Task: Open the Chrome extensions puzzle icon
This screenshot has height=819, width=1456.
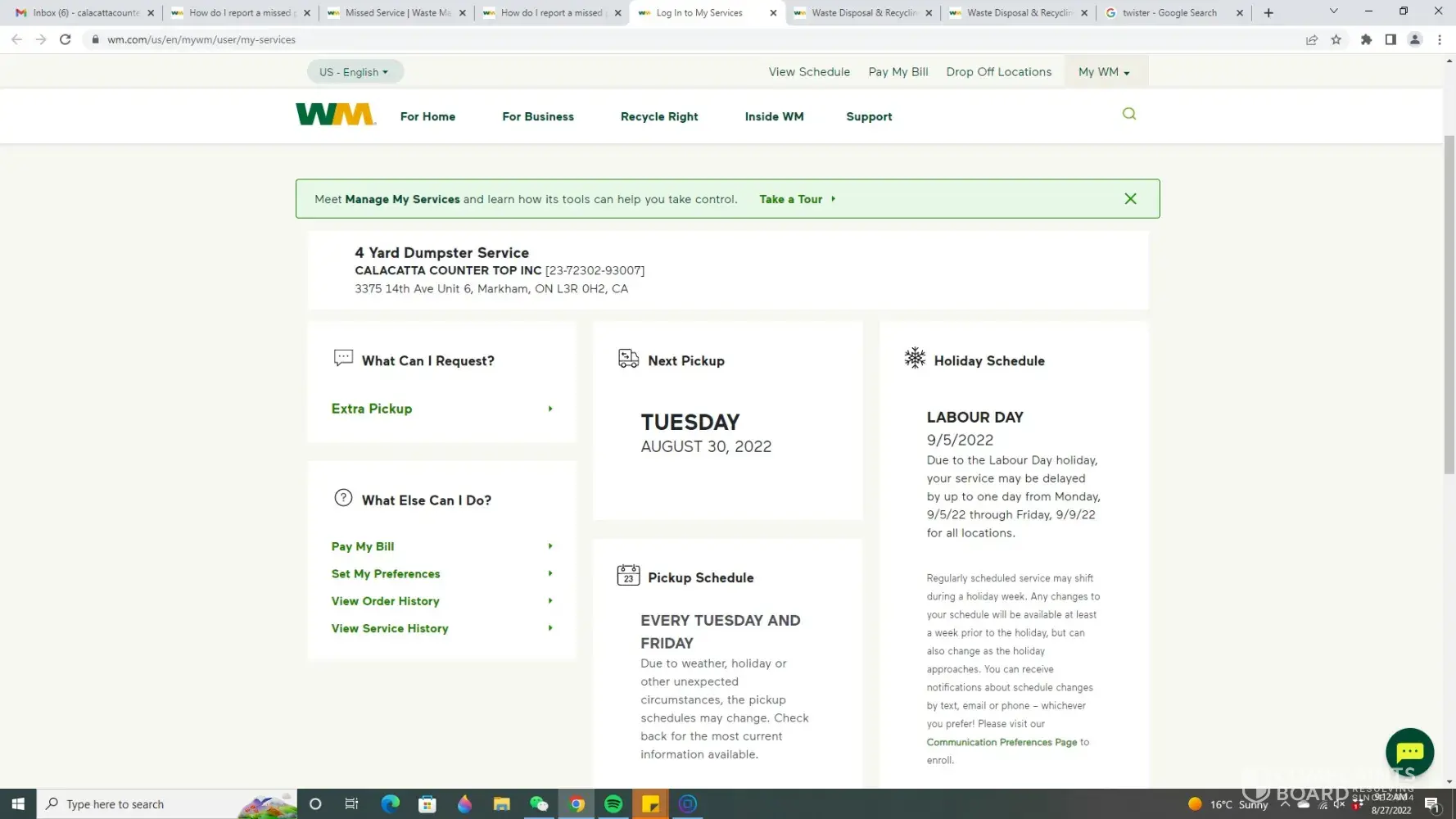Action: tap(1366, 39)
